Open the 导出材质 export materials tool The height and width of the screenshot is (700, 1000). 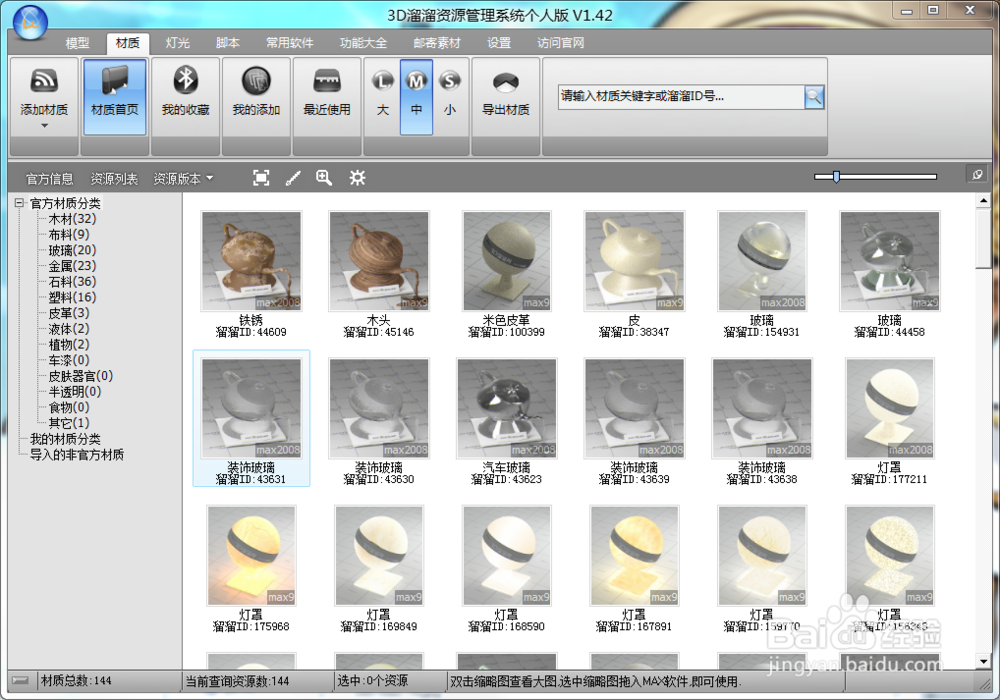tap(505, 95)
